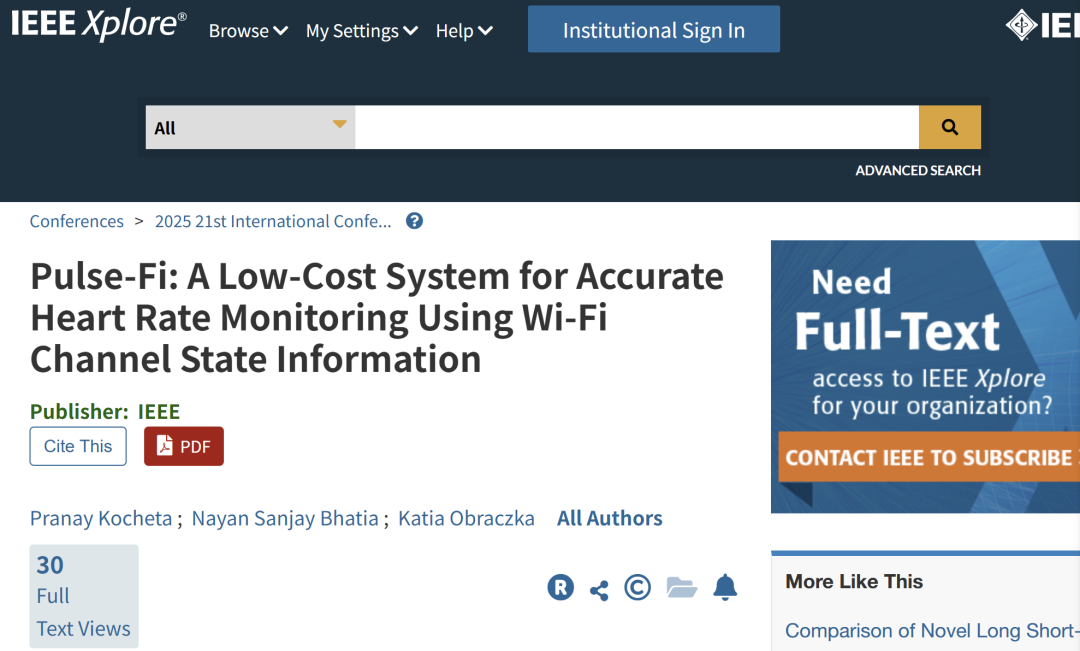This screenshot has width=1080, height=651.
Task: Open the My Settings menu
Action: 362,31
